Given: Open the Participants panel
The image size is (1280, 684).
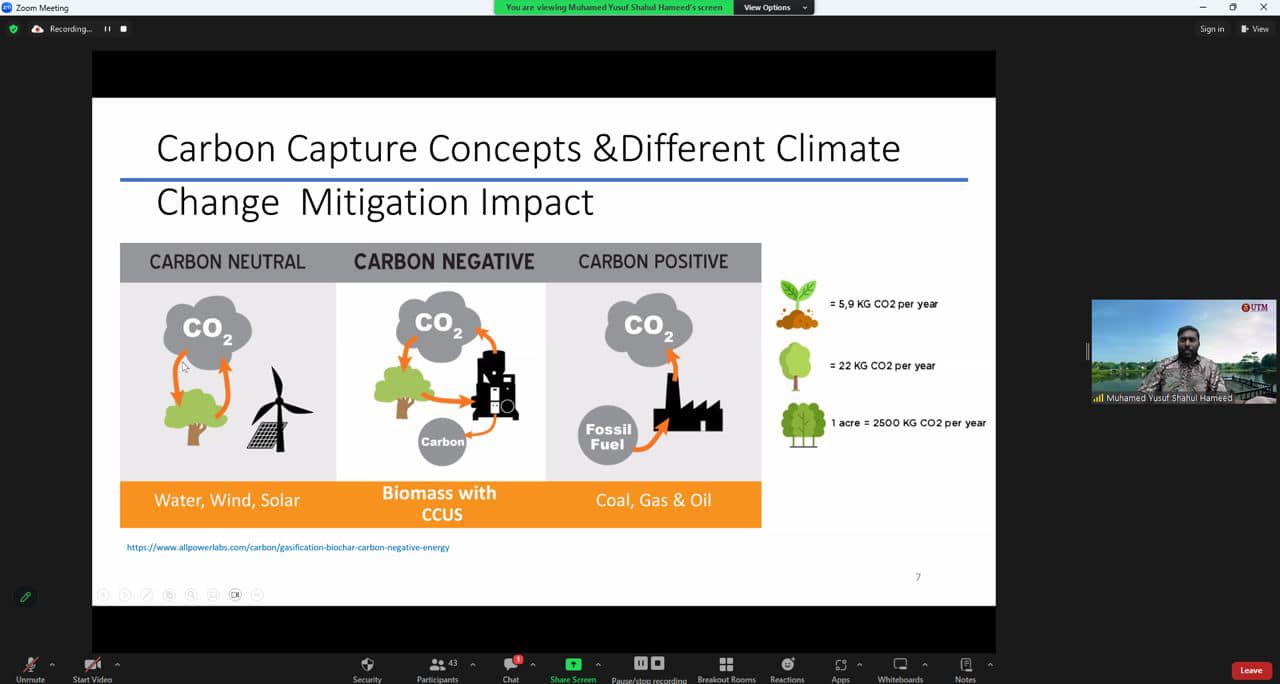Looking at the screenshot, I should click(x=438, y=668).
